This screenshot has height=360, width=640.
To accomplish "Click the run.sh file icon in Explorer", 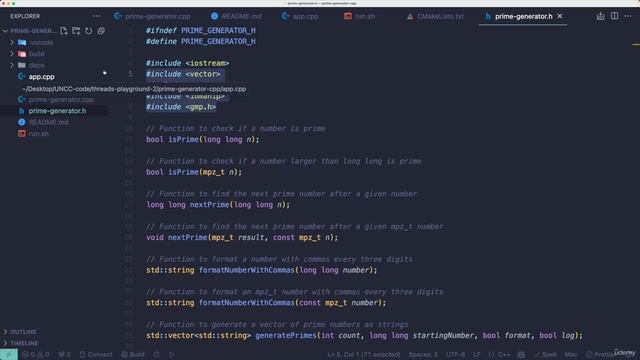I will click(x=22, y=133).
